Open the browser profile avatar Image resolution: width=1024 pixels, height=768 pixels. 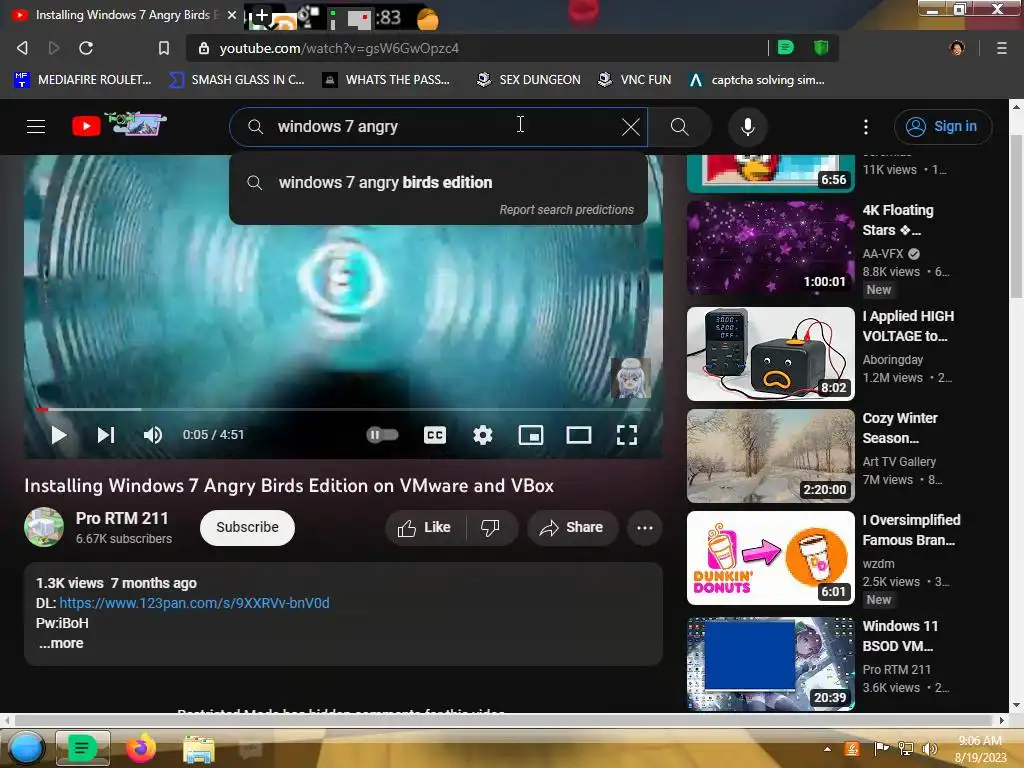tap(957, 48)
